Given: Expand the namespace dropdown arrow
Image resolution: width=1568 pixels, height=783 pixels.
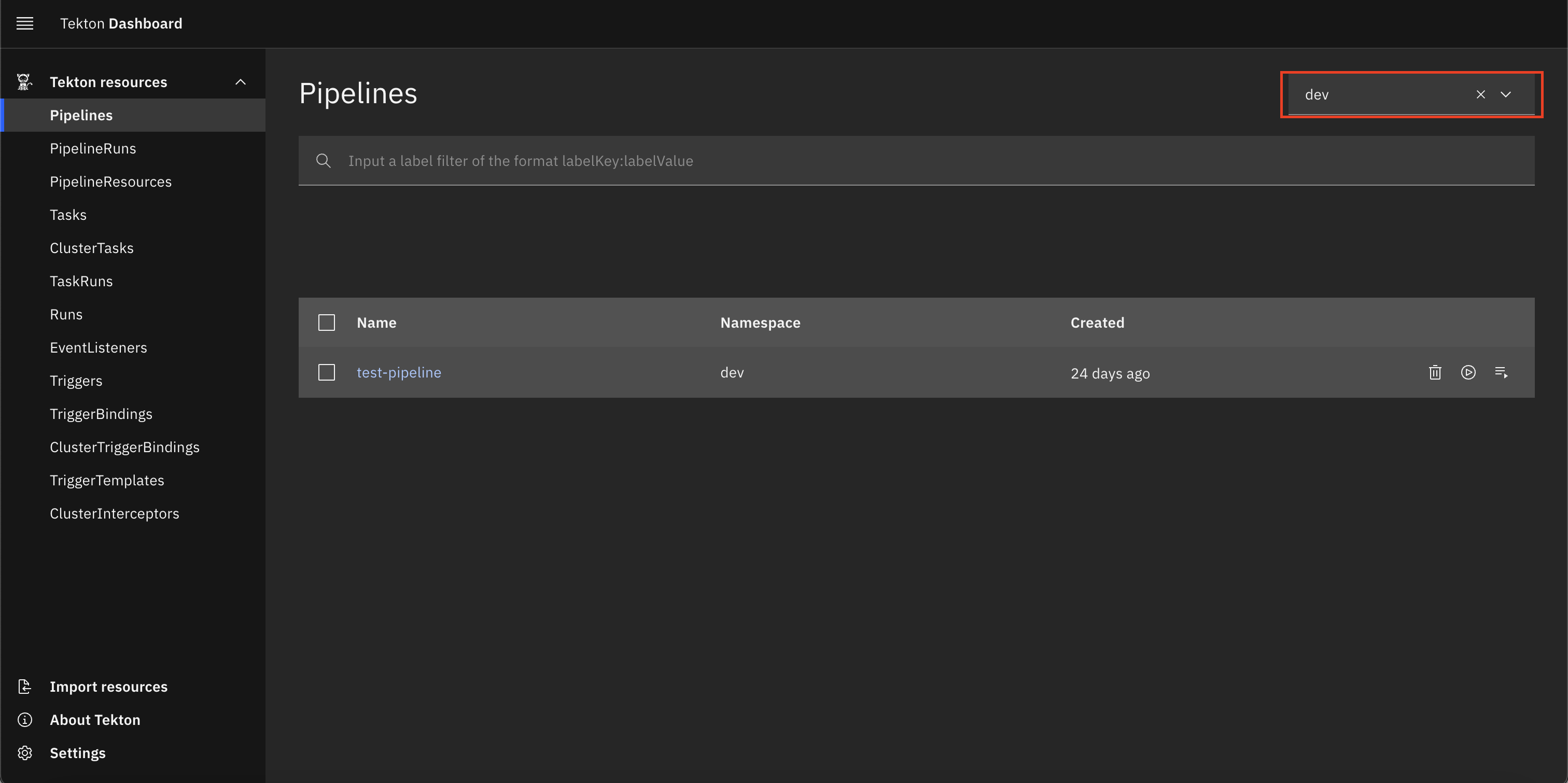Looking at the screenshot, I should (x=1506, y=94).
